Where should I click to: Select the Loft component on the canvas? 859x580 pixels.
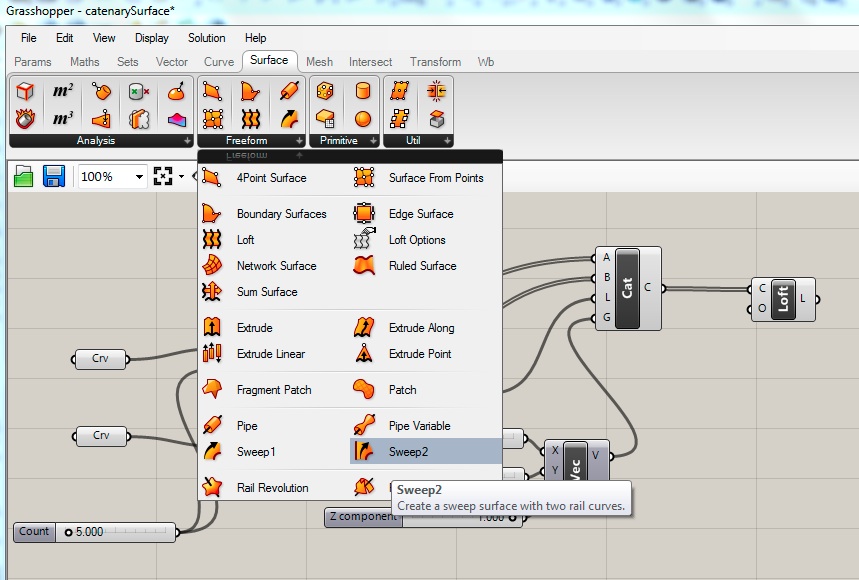click(783, 299)
